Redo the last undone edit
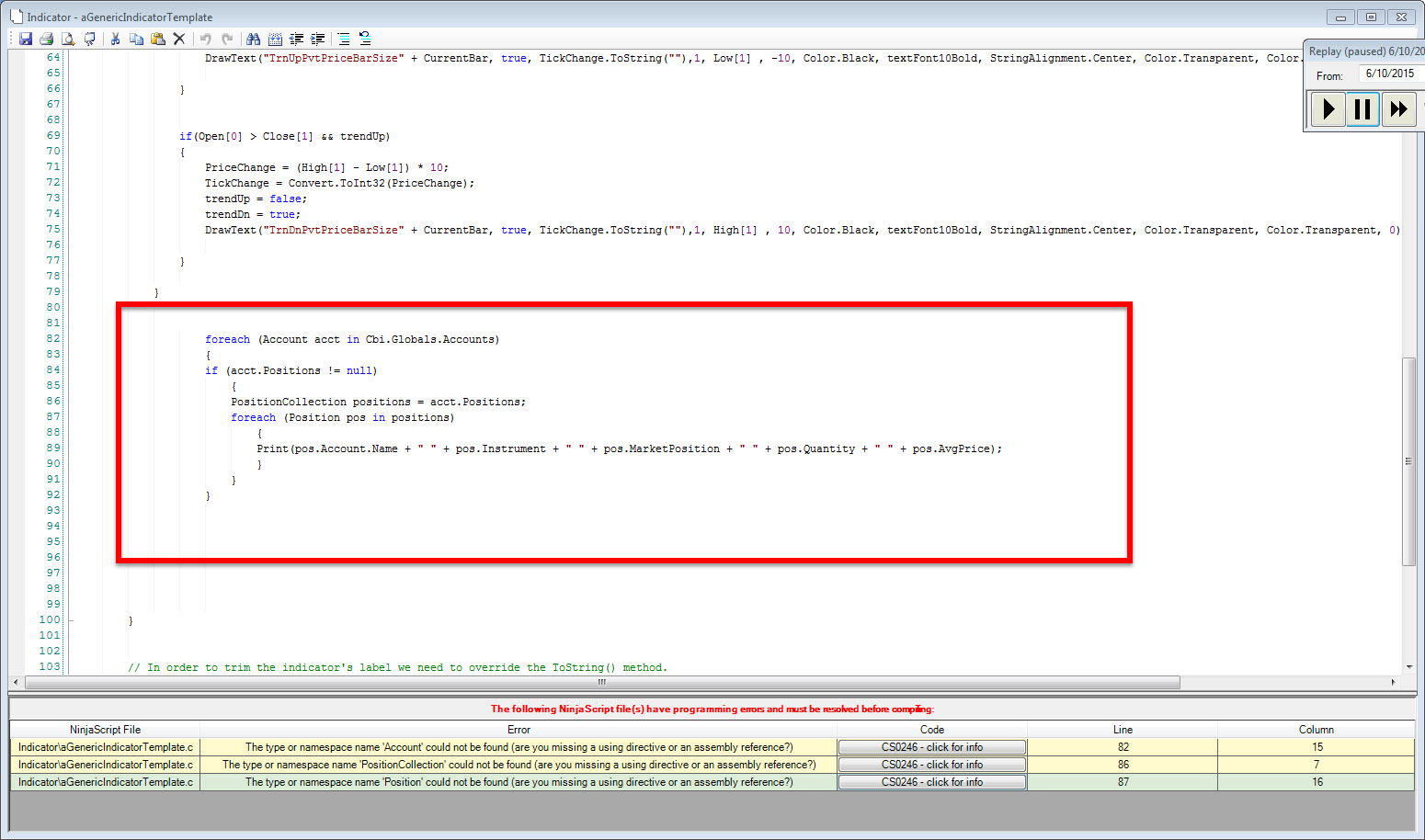1425x840 pixels. [227, 39]
